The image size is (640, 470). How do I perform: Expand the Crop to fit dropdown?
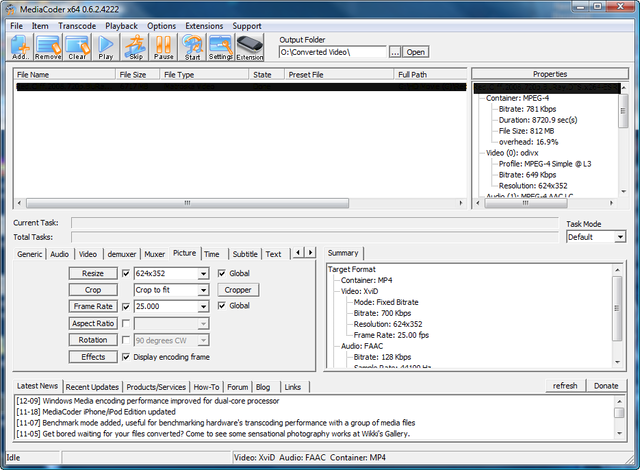pos(204,290)
